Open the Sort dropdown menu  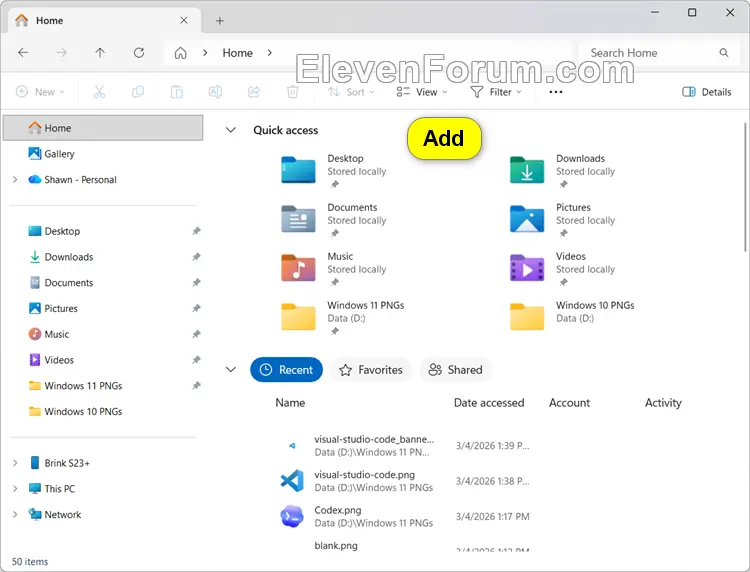click(351, 92)
